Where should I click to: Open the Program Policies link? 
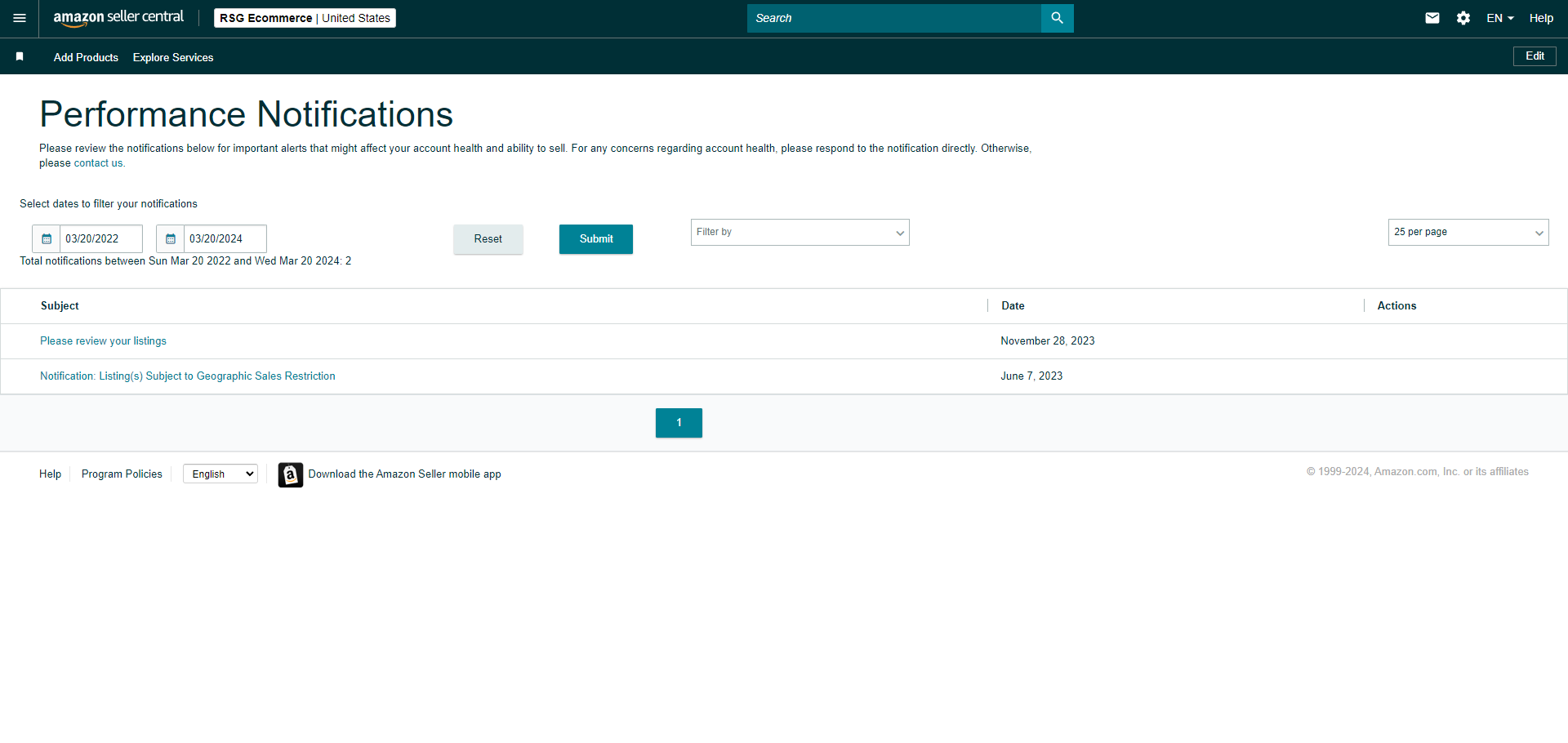(122, 474)
